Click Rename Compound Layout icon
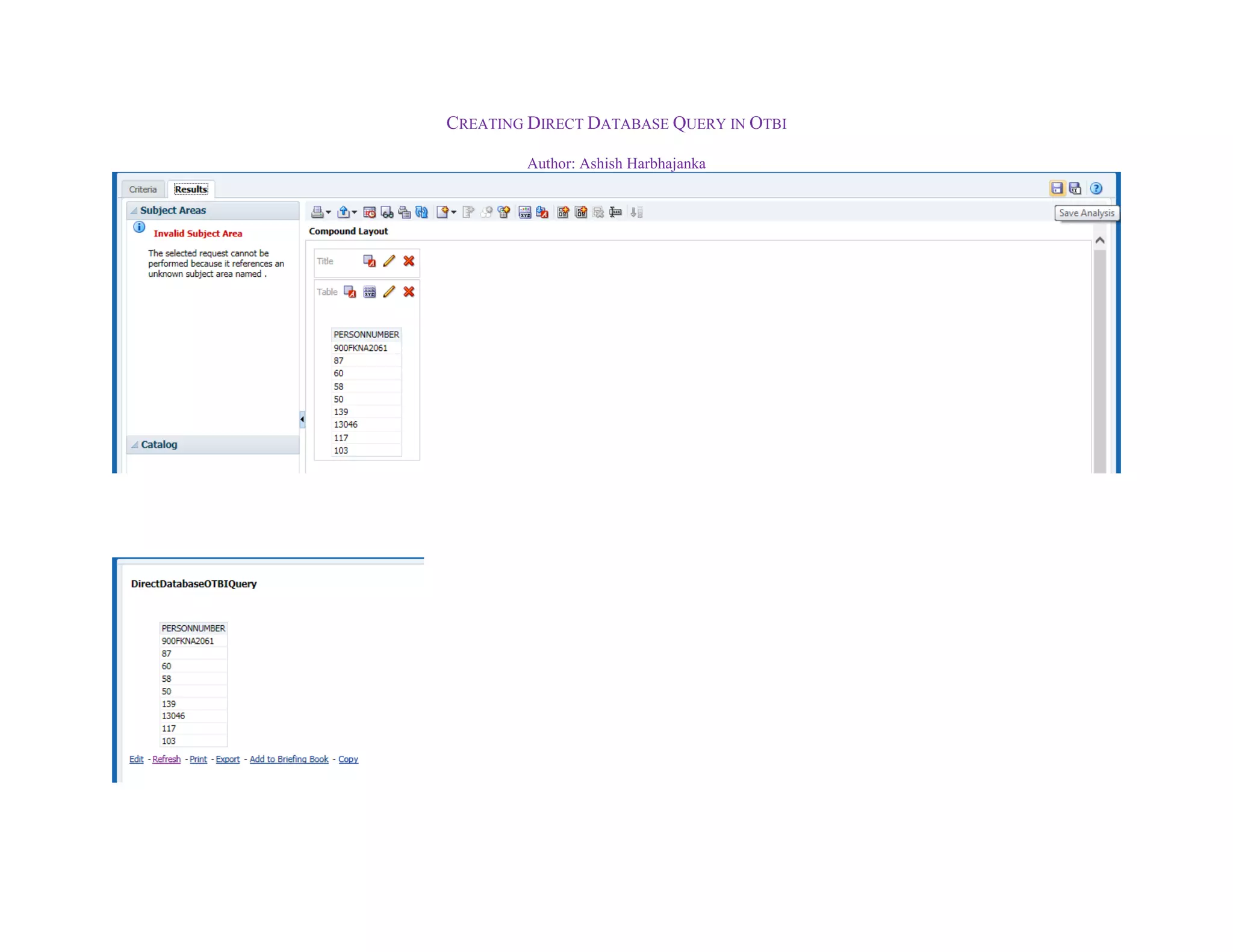This screenshot has width=1233, height=952. tap(615, 212)
